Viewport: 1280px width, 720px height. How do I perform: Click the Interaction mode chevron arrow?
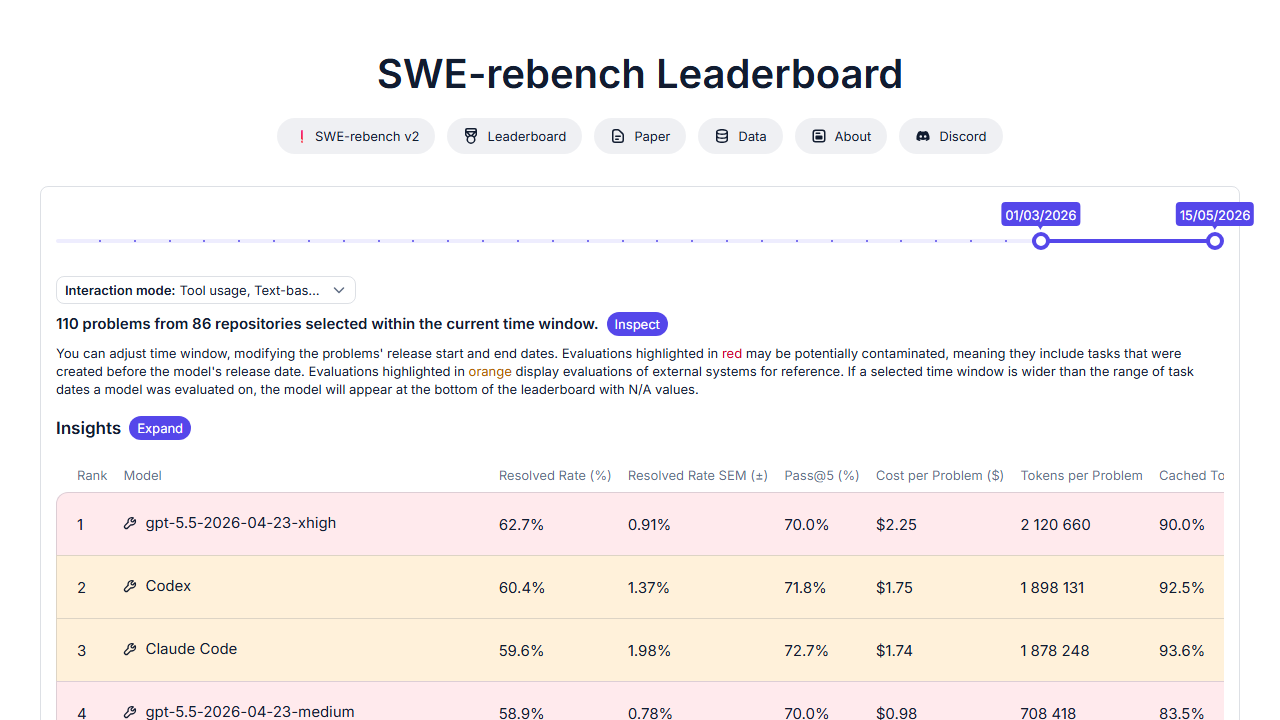(339, 290)
